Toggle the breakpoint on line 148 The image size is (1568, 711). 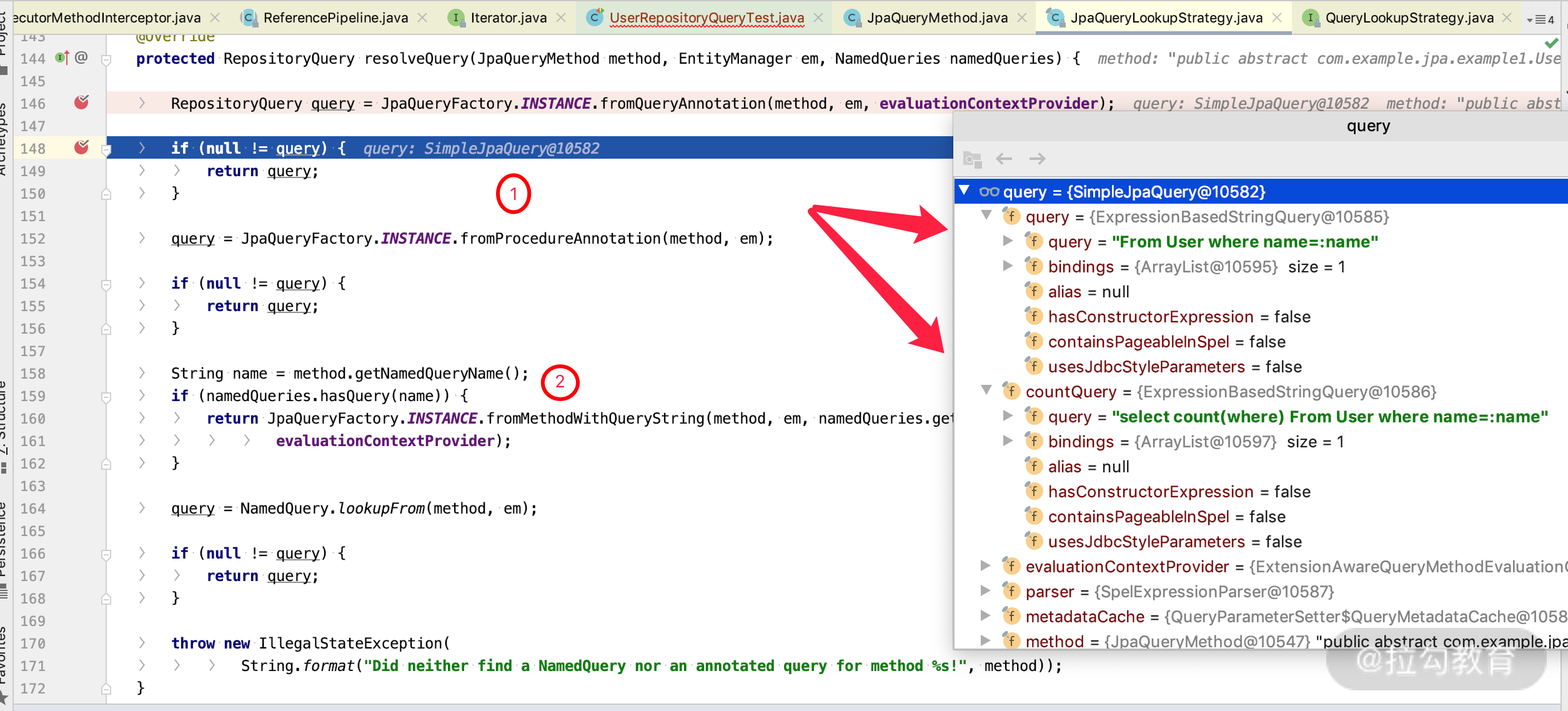[81, 147]
